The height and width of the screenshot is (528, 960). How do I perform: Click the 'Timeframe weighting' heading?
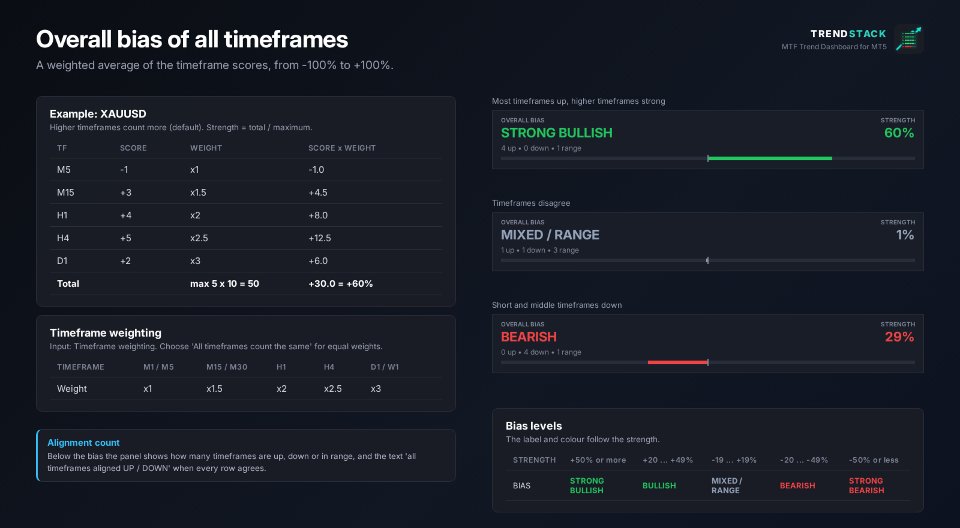106,333
